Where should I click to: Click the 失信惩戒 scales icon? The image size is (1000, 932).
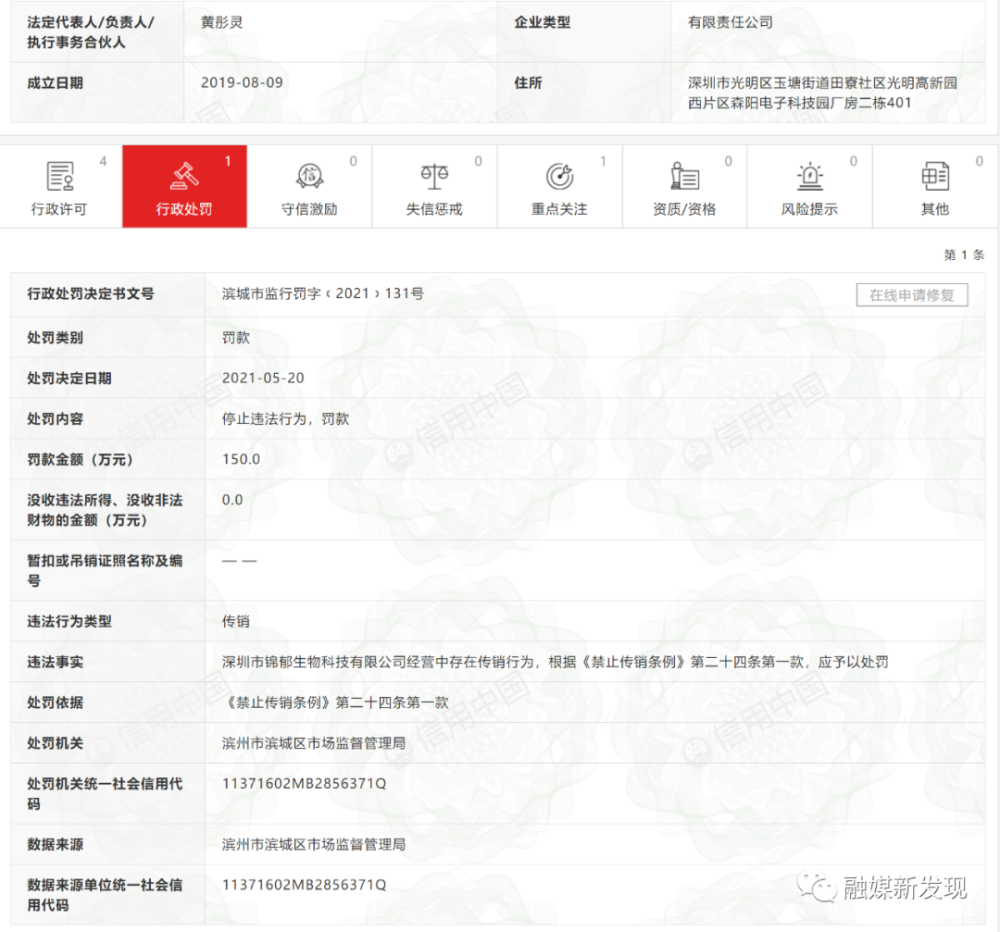434,176
